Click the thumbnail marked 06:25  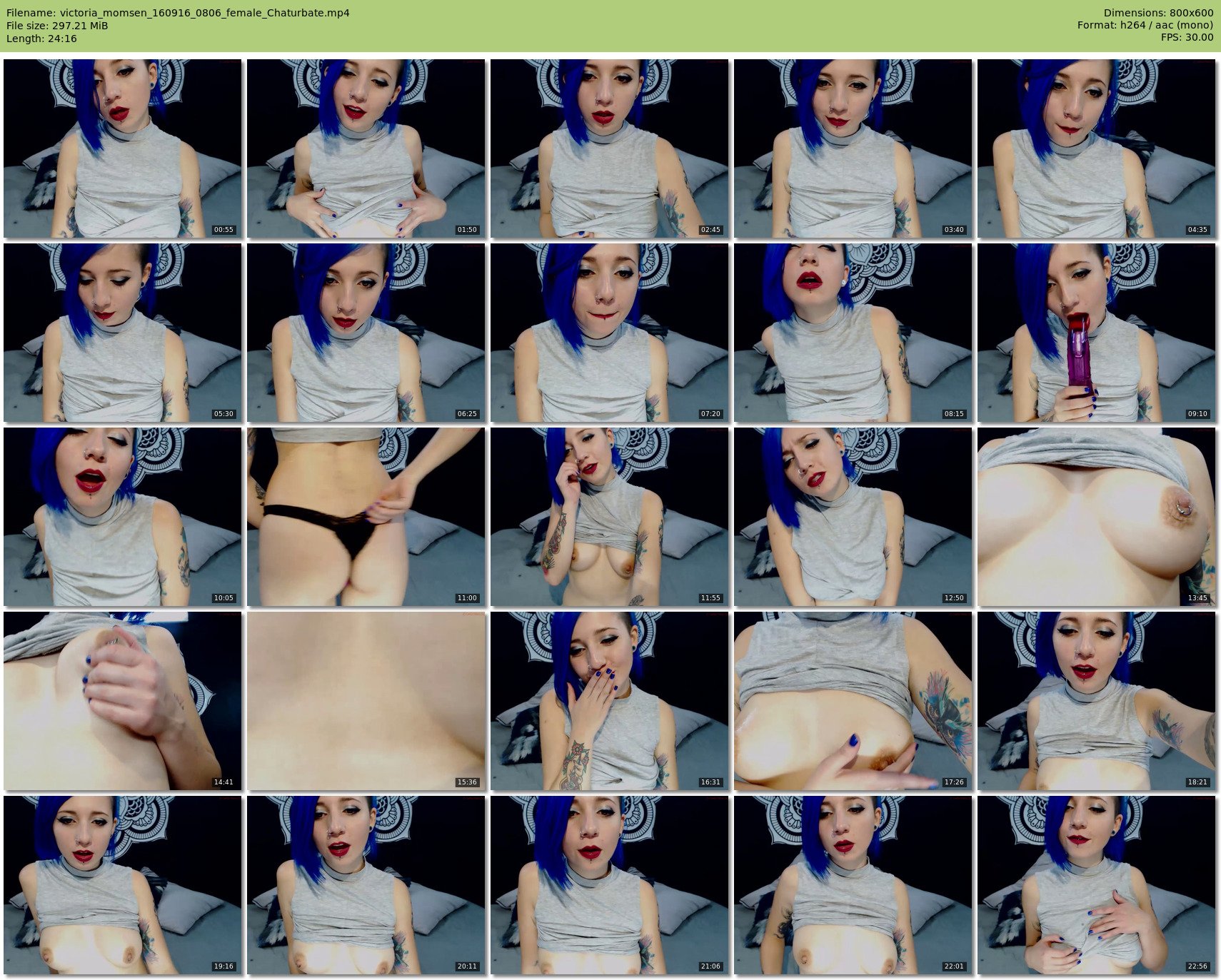366,333
